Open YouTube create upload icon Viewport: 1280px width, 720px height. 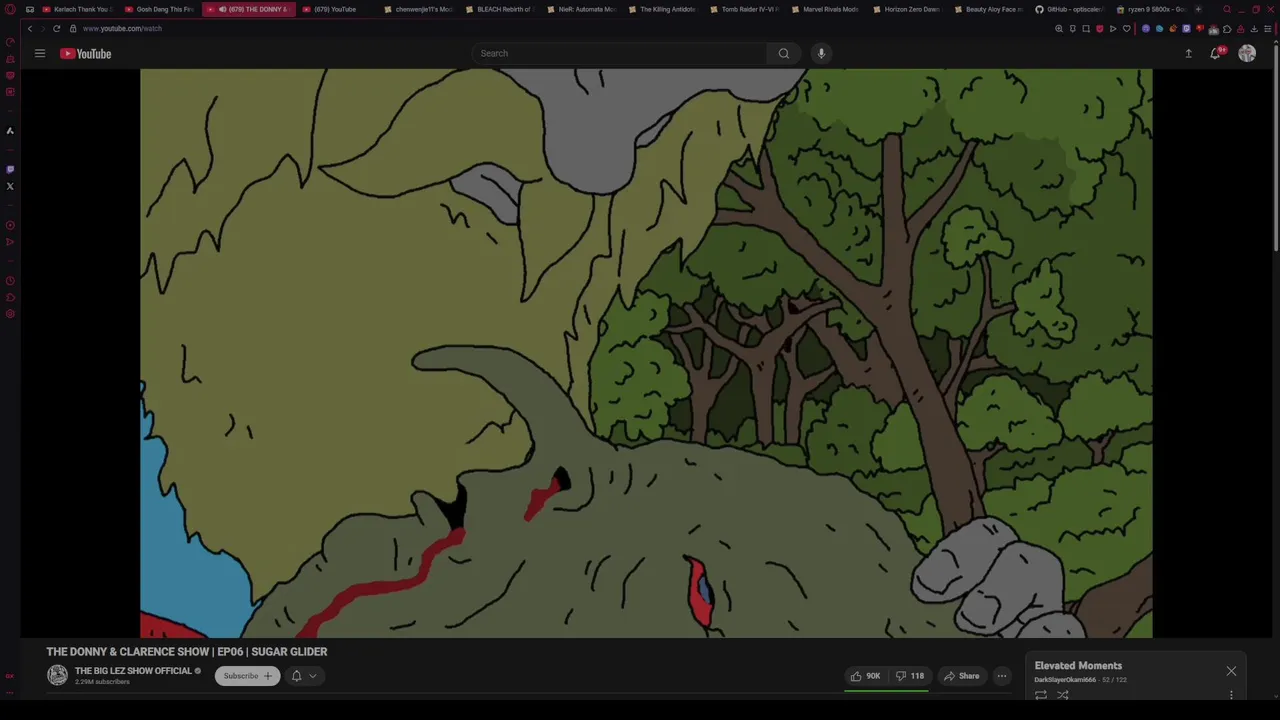click(1188, 53)
